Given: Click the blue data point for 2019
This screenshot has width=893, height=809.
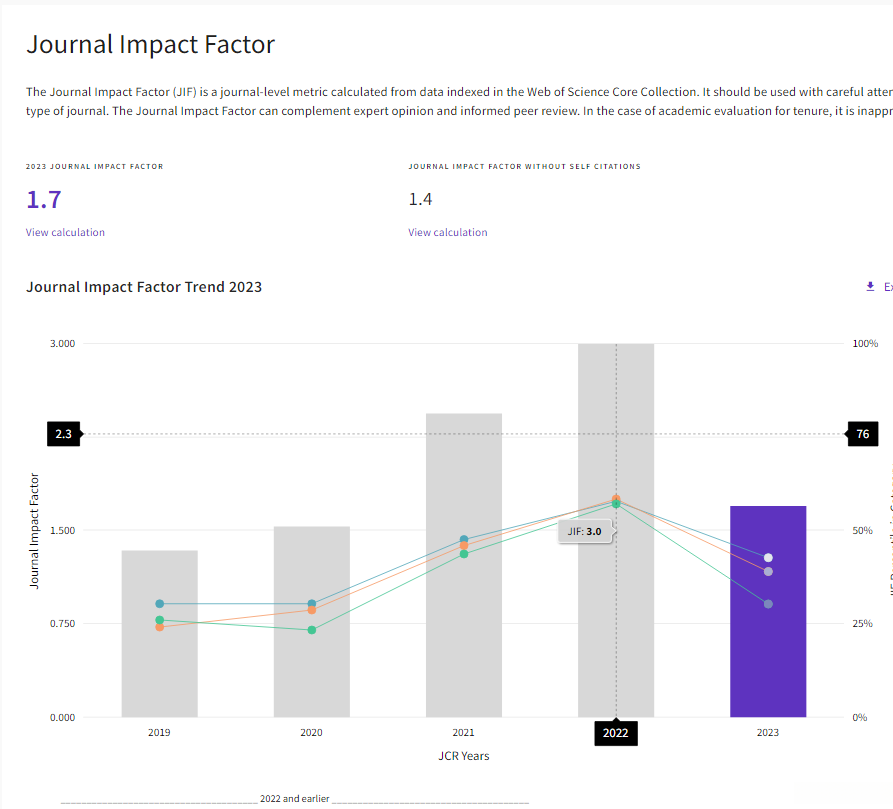Looking at the screenshot, I should [159, 604].
